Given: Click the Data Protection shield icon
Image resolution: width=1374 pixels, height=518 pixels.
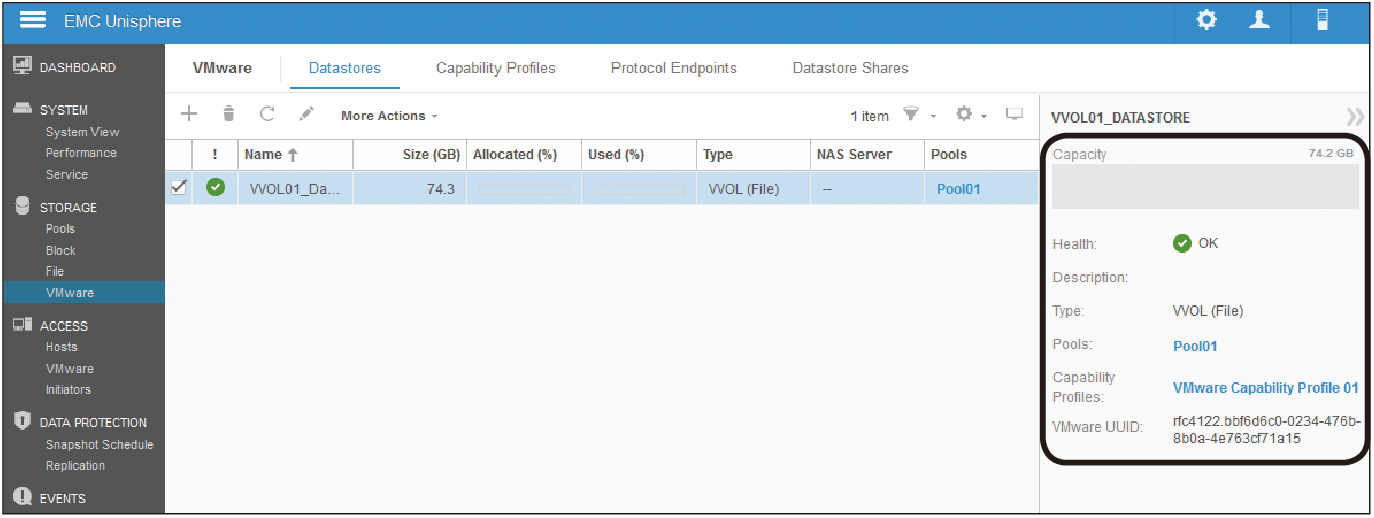Looking at the screenshot, I should coord(21,421).
